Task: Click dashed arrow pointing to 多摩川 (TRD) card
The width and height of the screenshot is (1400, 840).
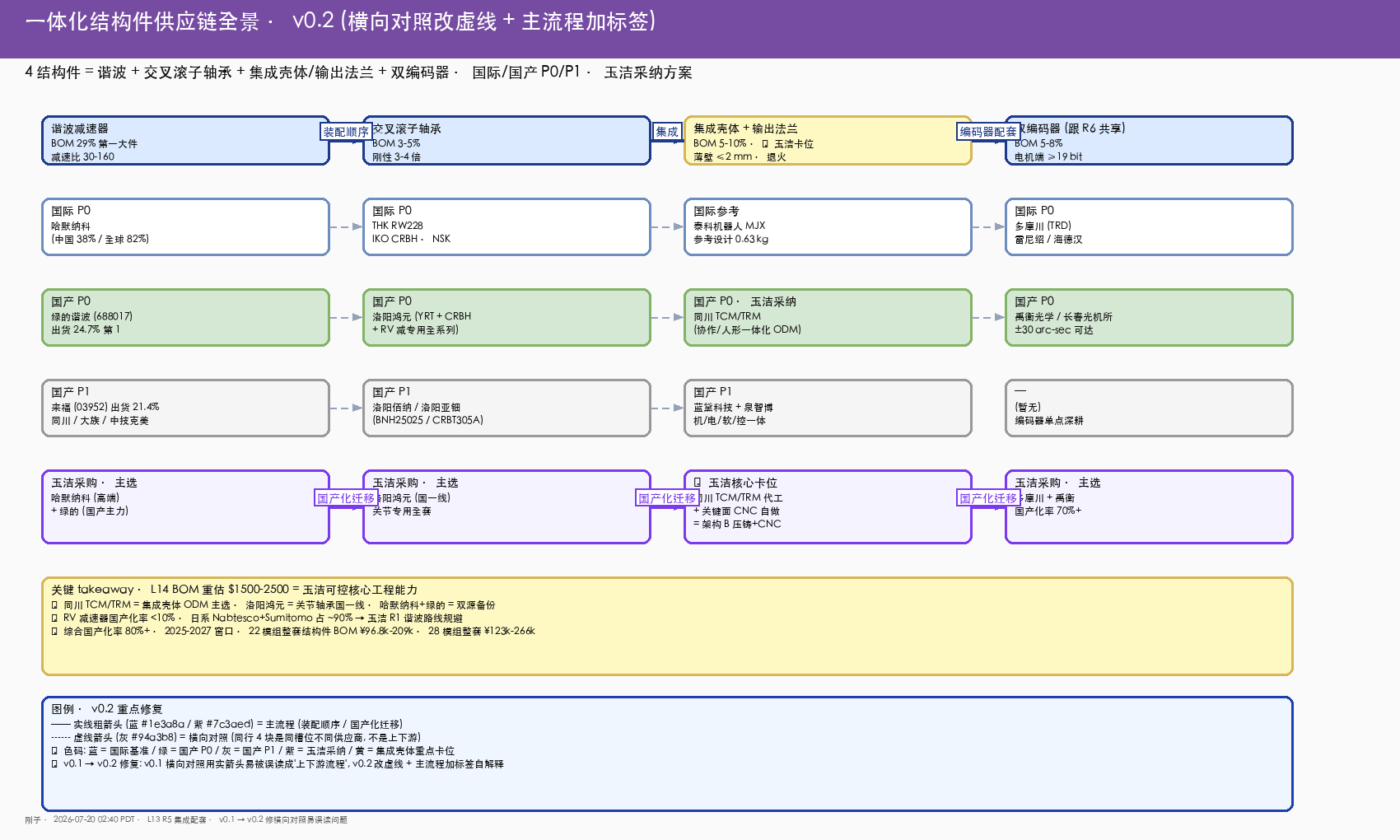Action: (988, 226)
